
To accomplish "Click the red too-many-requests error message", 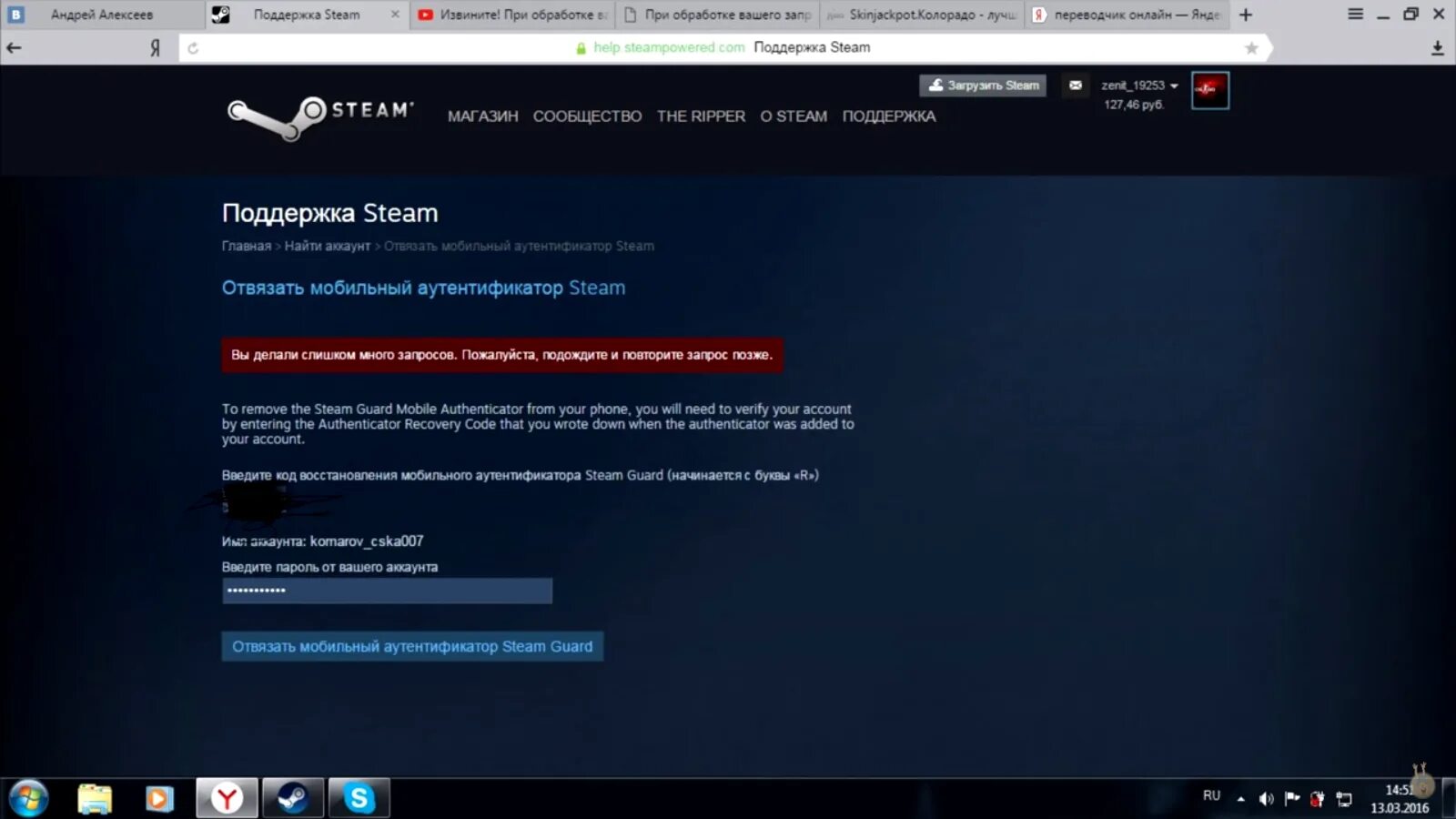I will coord(502,355).
